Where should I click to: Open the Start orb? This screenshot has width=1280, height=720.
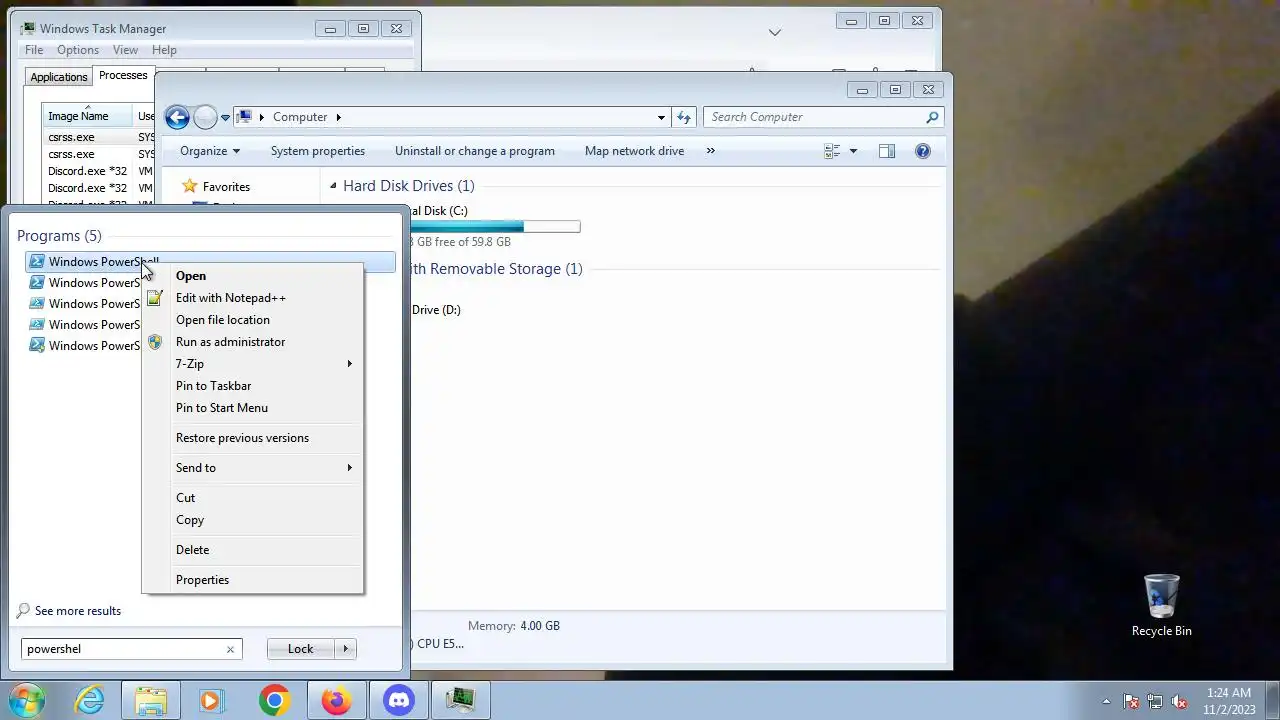click(25, 700)
